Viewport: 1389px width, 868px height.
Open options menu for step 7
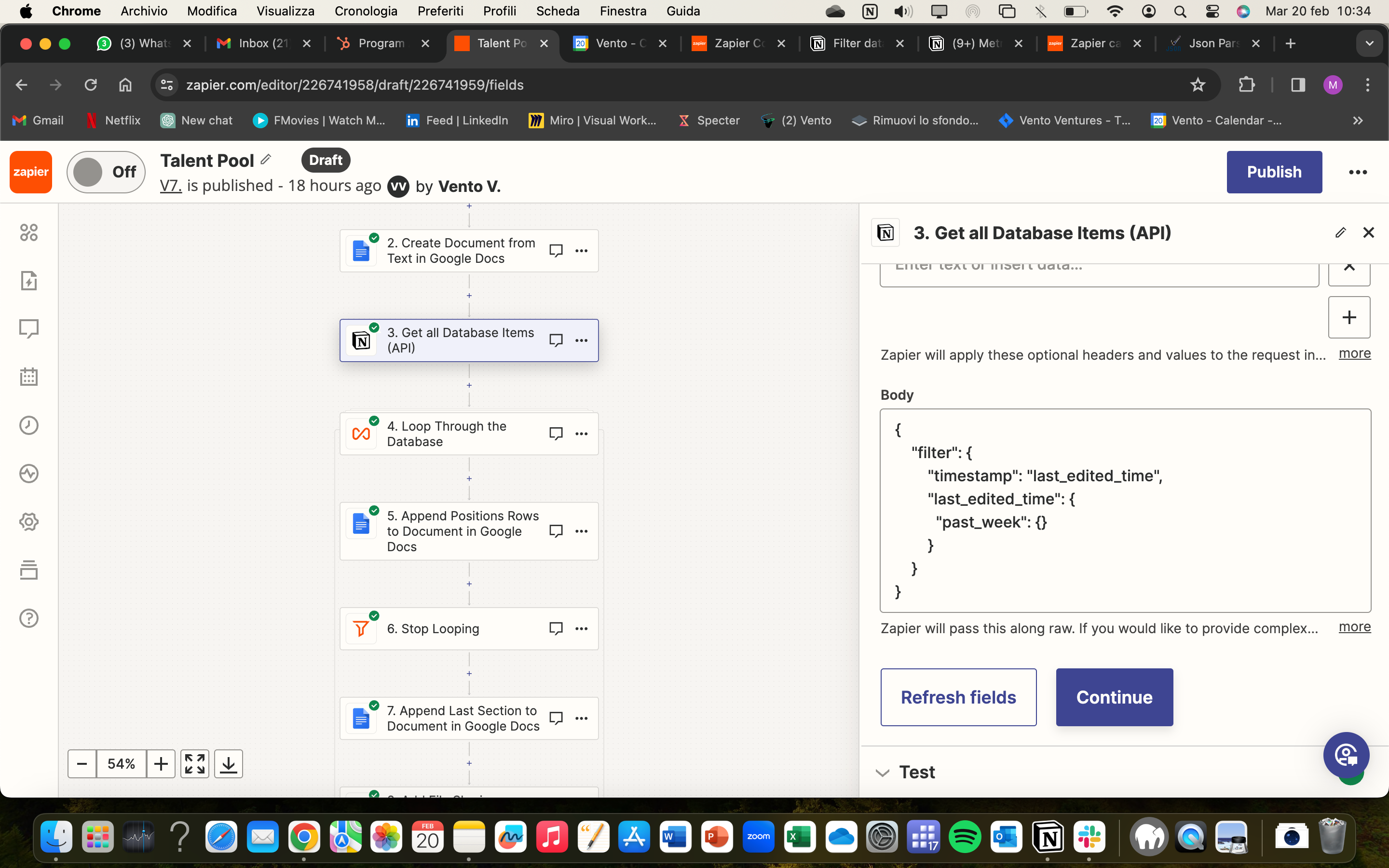click(582, 718)
